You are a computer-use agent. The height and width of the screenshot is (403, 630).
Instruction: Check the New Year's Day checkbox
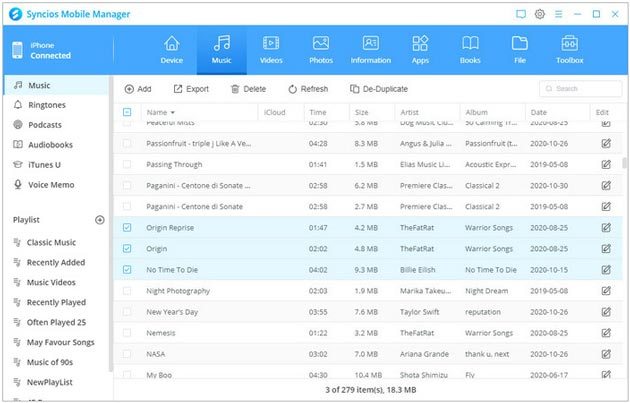[127, 312]
